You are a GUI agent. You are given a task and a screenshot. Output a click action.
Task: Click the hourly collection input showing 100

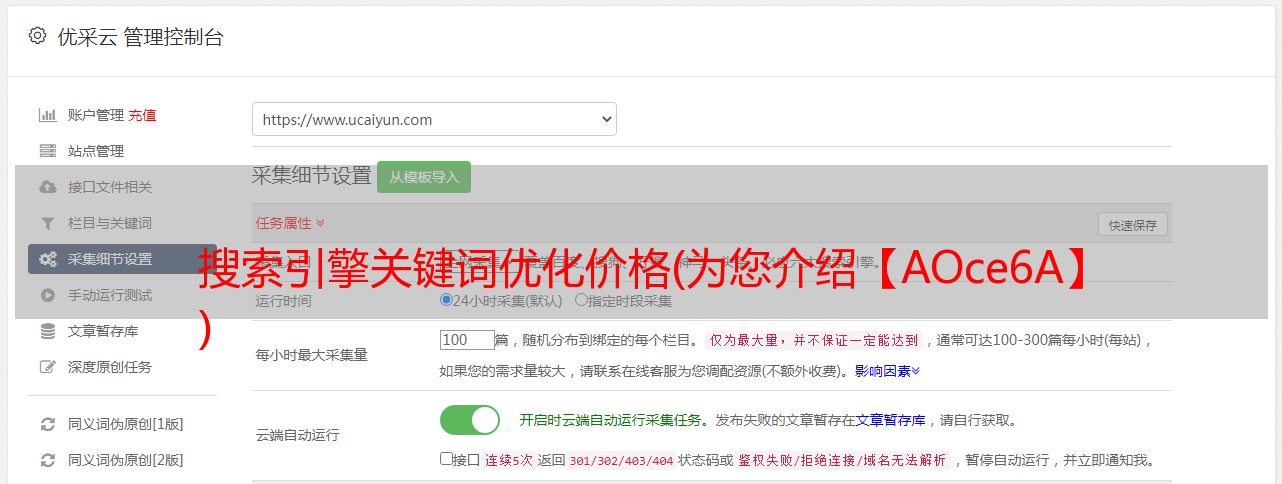click(x=467, y=340)
